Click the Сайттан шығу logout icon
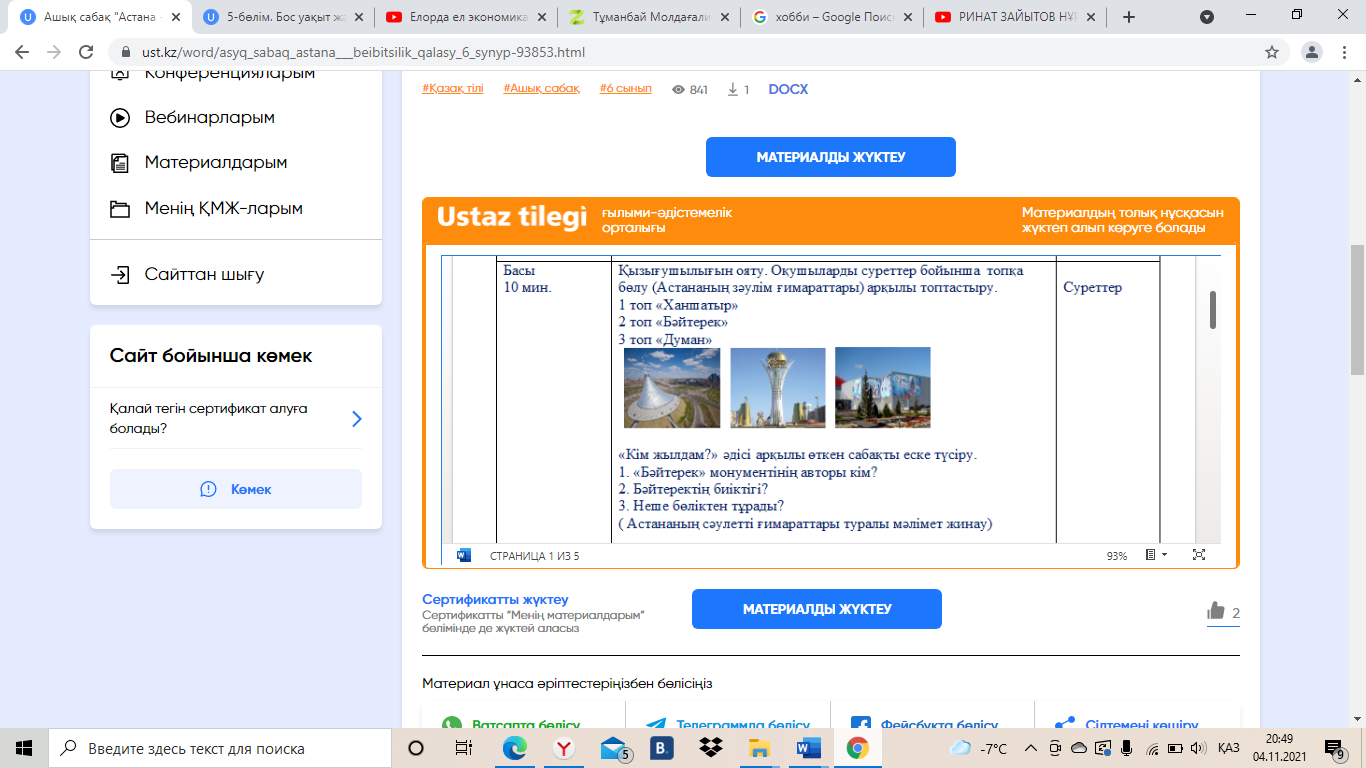The image size is (1366, 768). 120,274
